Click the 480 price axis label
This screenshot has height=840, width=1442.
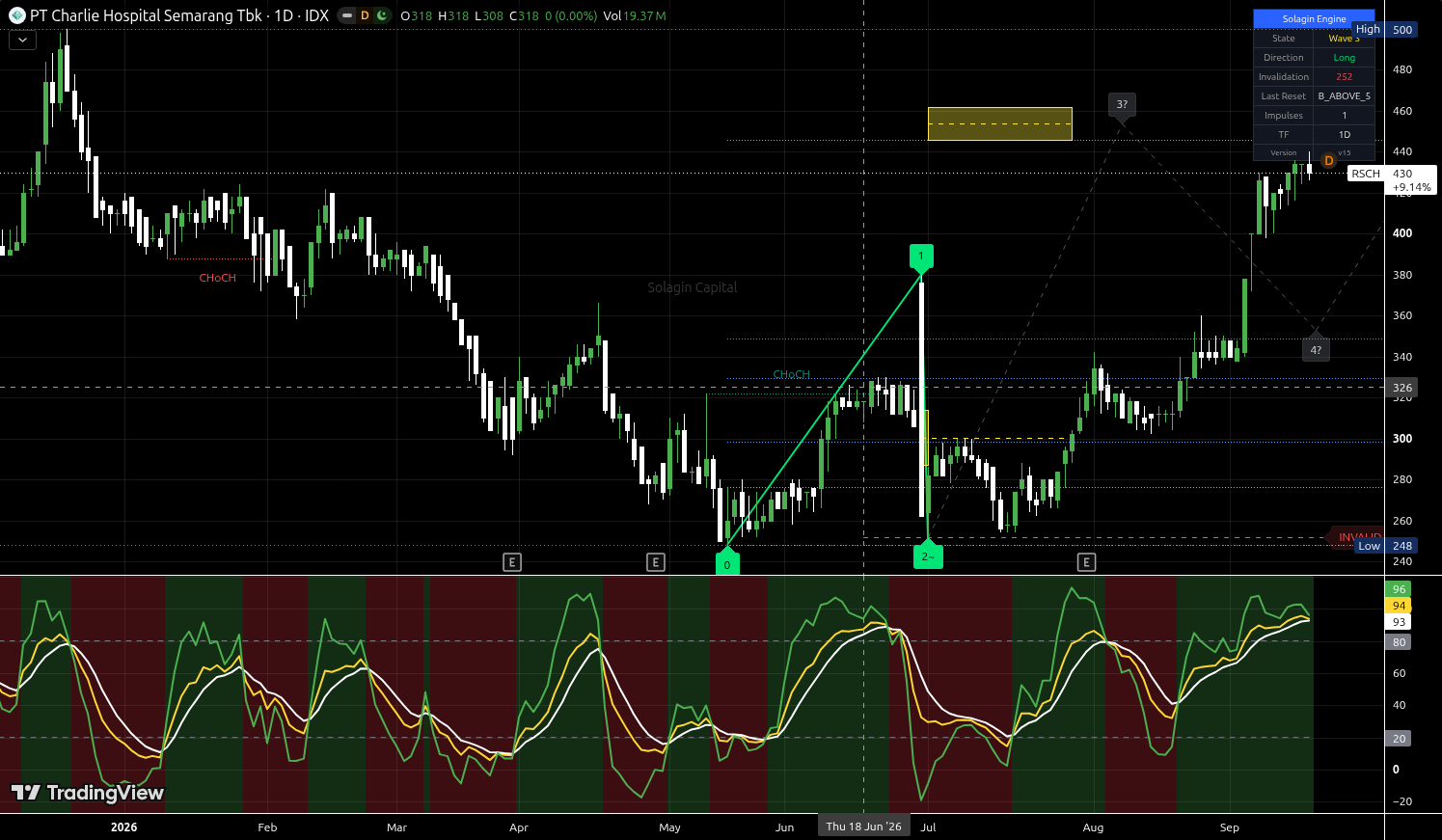pos(1402,69)
